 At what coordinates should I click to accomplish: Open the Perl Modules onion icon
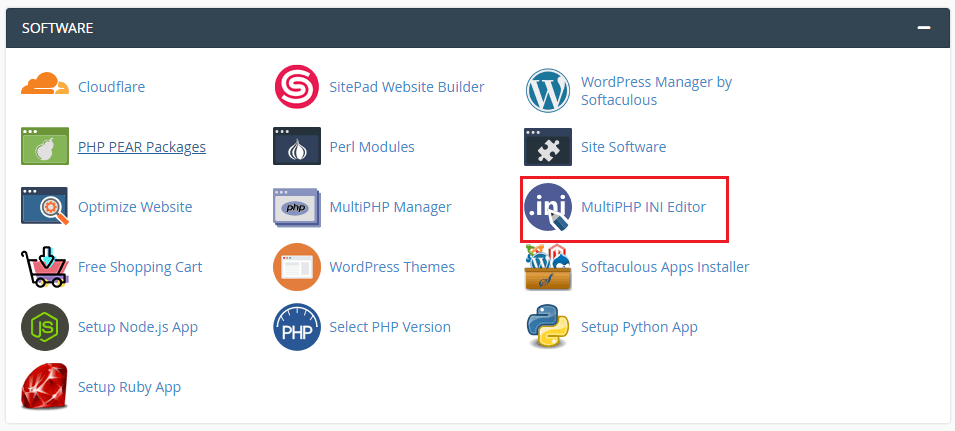297,146
